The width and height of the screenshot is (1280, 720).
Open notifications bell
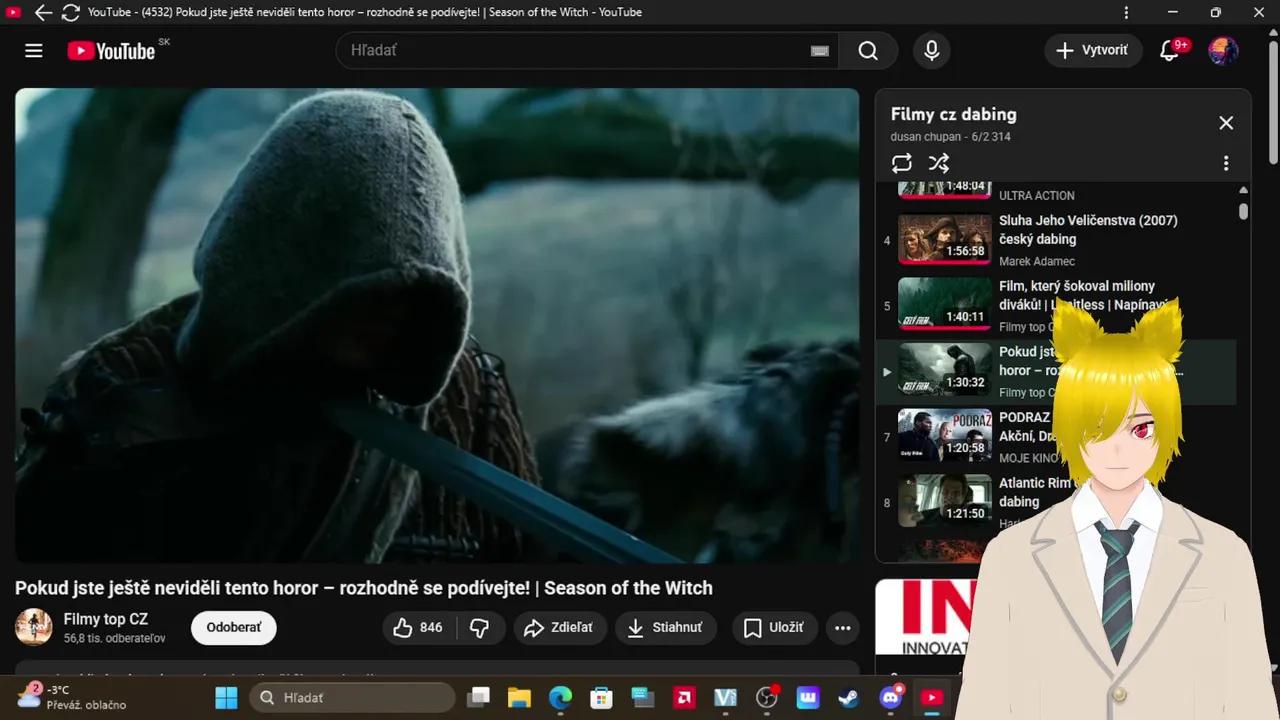coord(1170,51)
